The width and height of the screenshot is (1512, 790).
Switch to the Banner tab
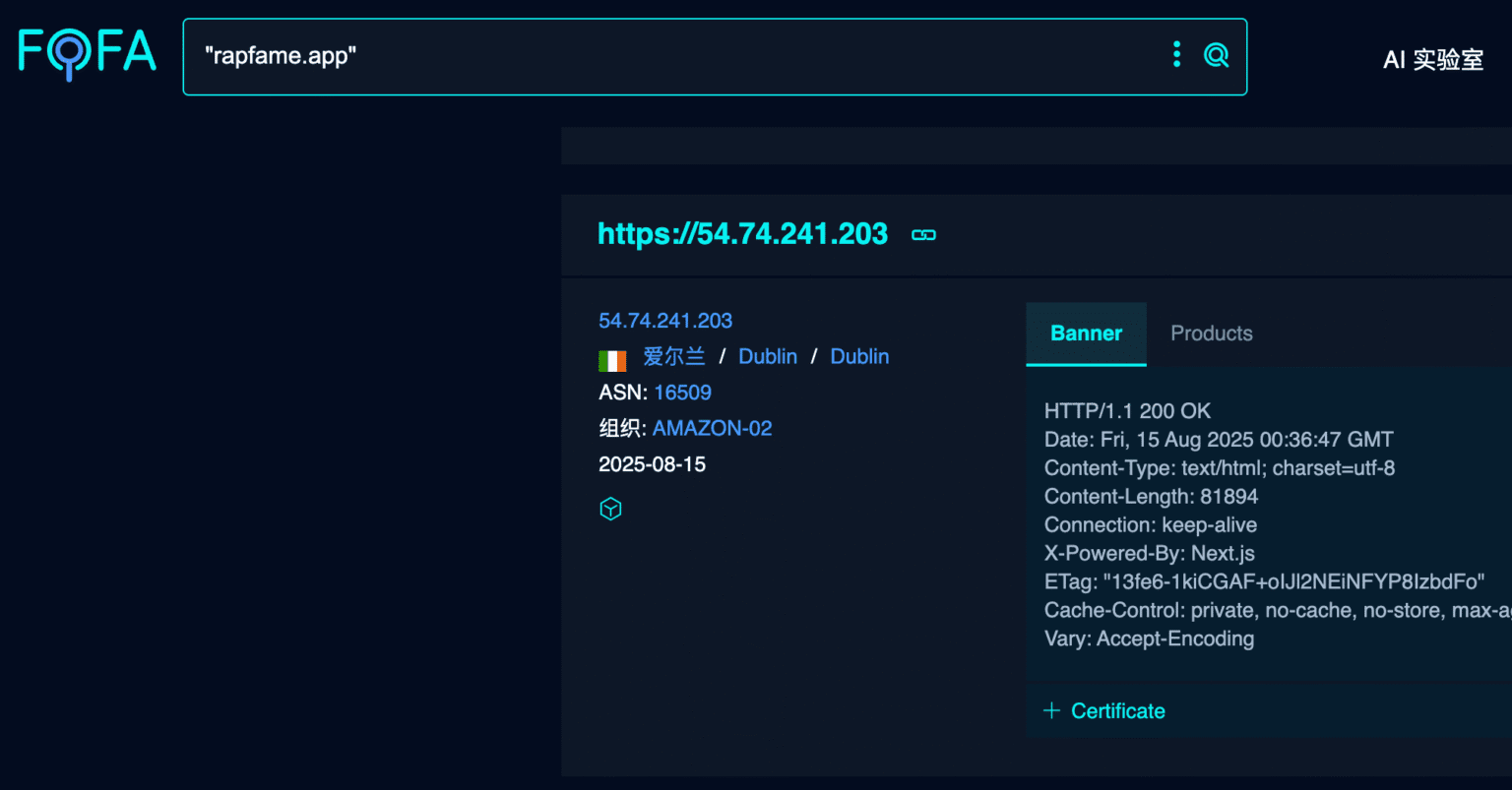1086,334
